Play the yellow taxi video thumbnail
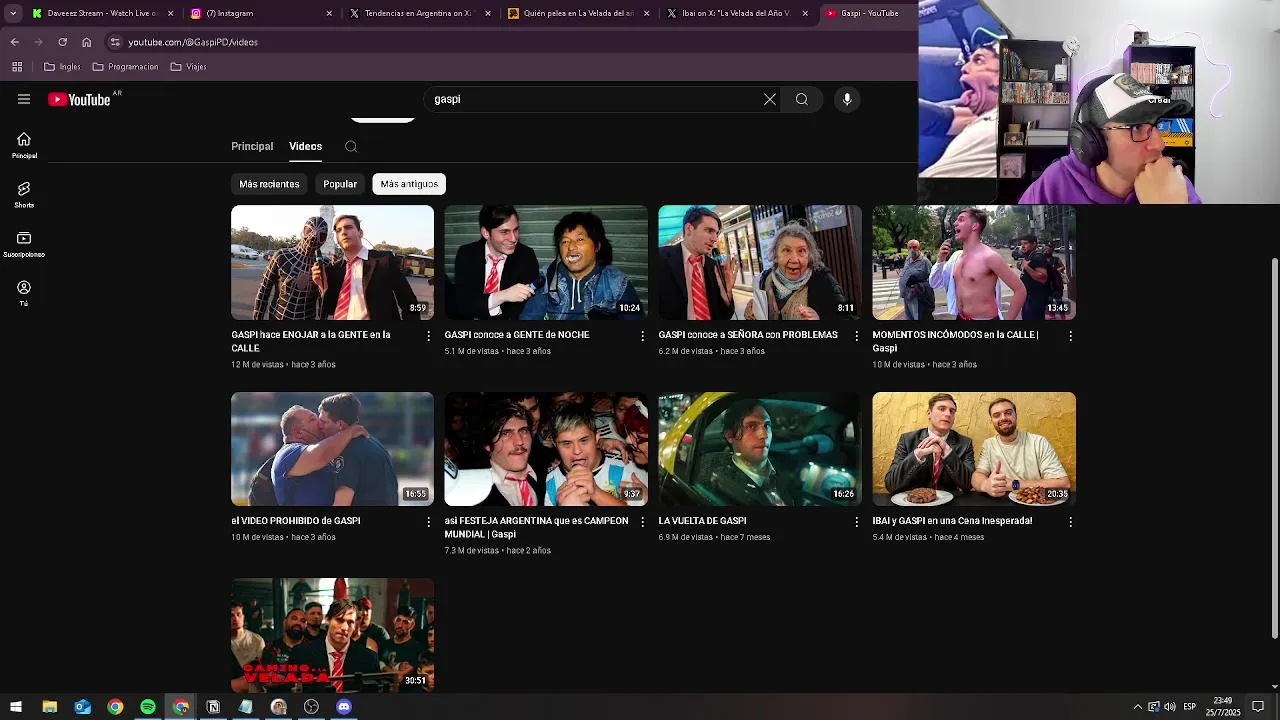This screenshot has height=720, width=1280. [759, 448]
